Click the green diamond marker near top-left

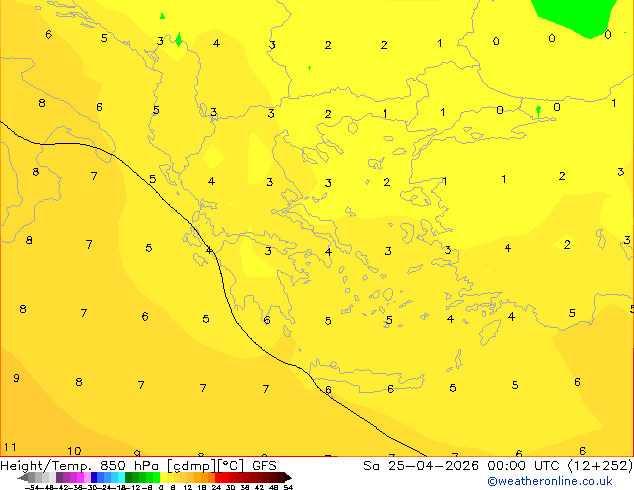tap(179, 40)
